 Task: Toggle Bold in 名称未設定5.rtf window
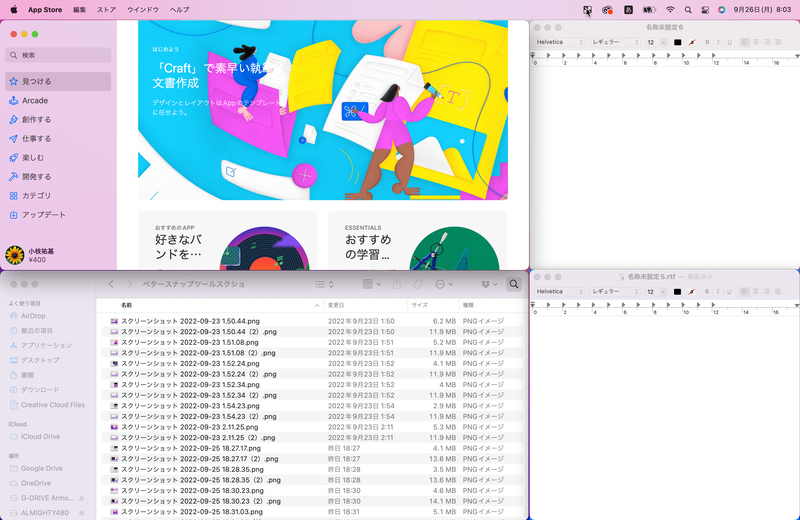(x=707, y=291)
